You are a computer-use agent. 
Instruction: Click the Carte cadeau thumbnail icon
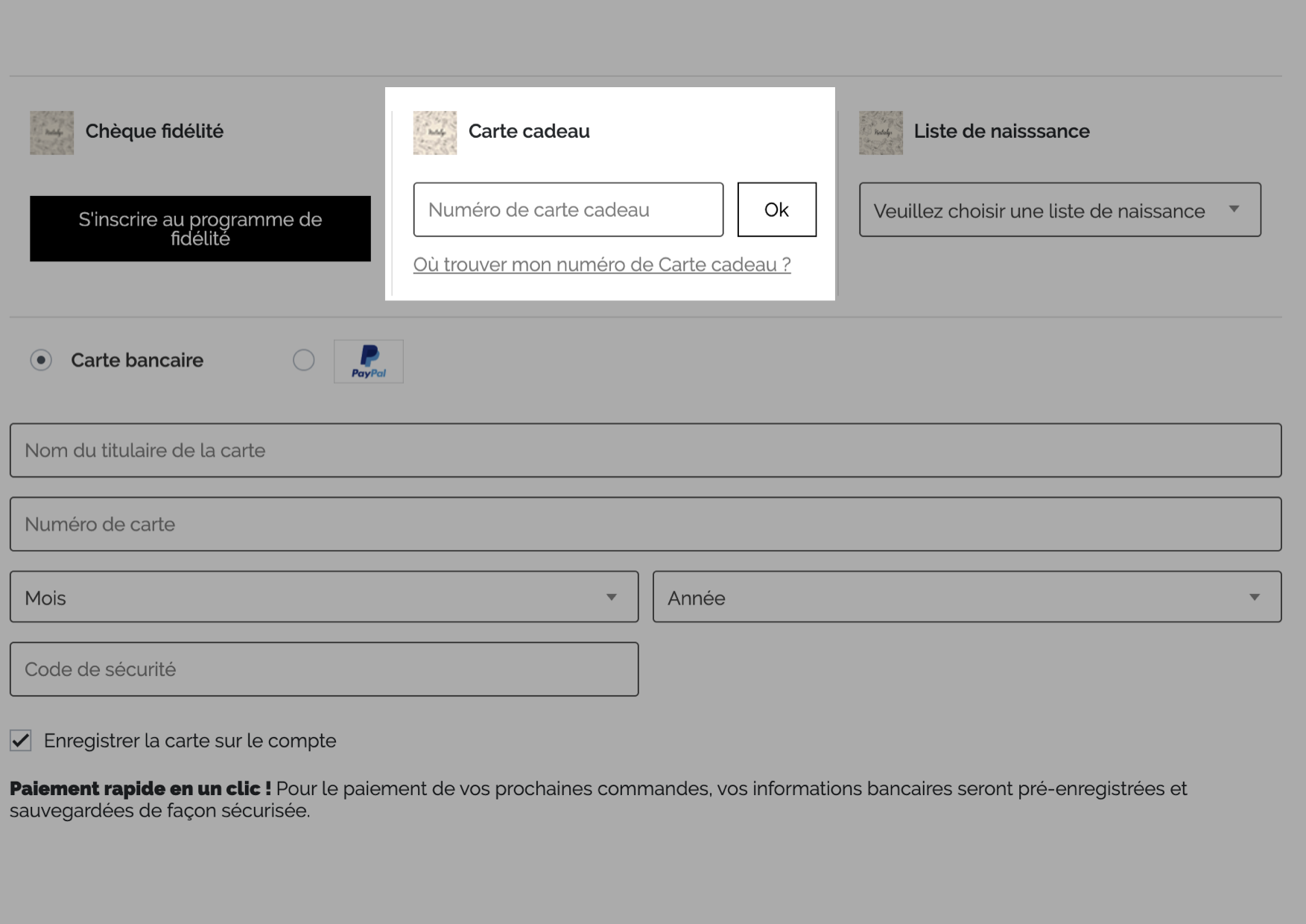435,133
